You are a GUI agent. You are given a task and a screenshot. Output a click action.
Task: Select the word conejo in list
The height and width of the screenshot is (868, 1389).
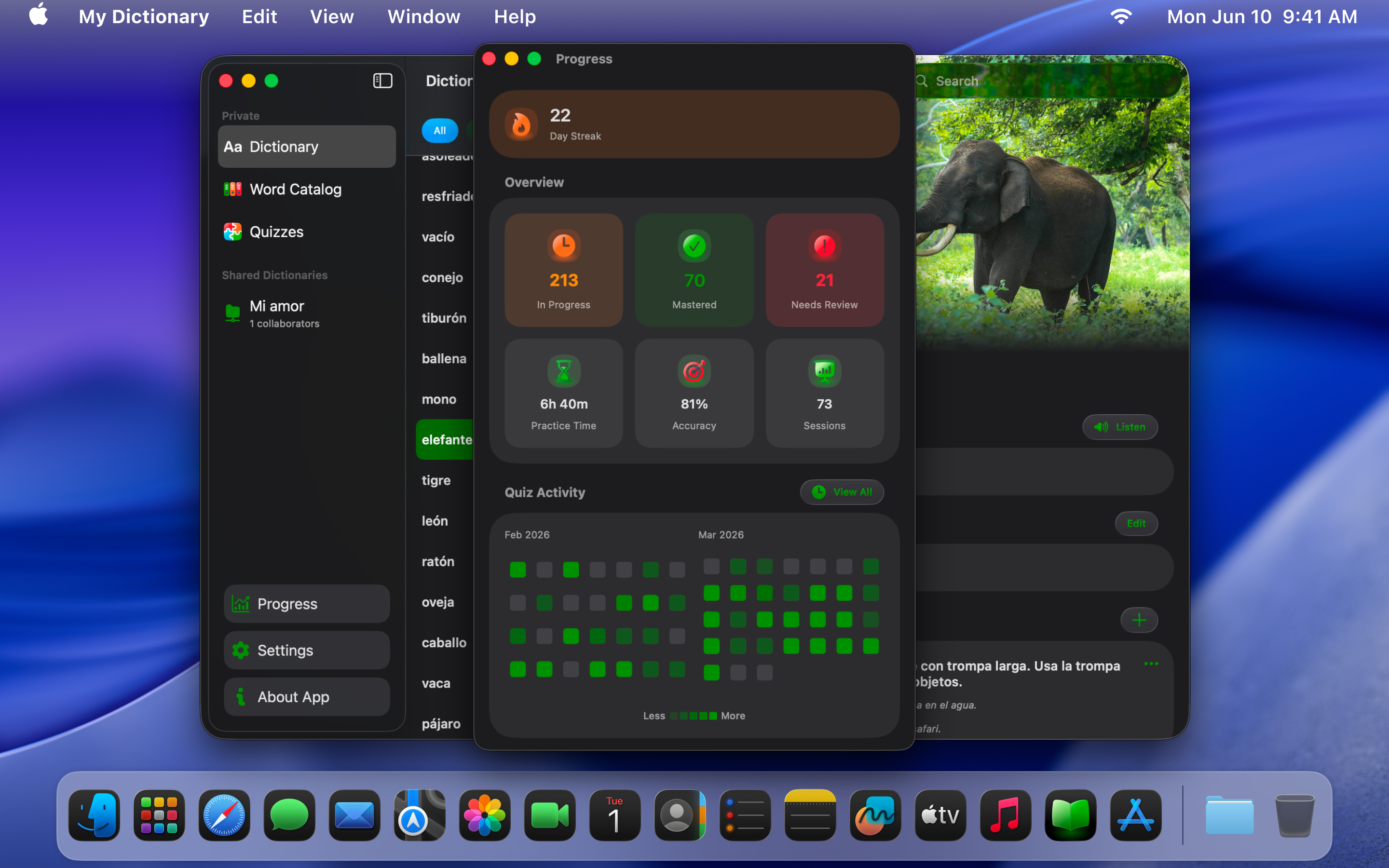tap(442, 277)
